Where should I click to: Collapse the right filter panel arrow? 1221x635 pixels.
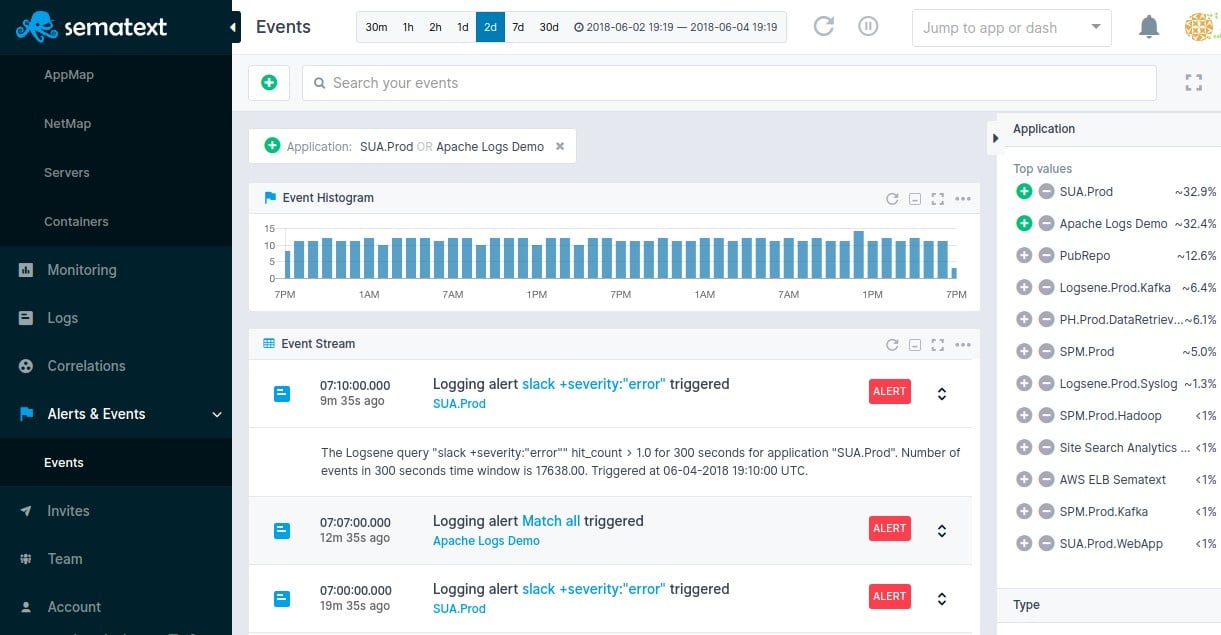[995, 138]
